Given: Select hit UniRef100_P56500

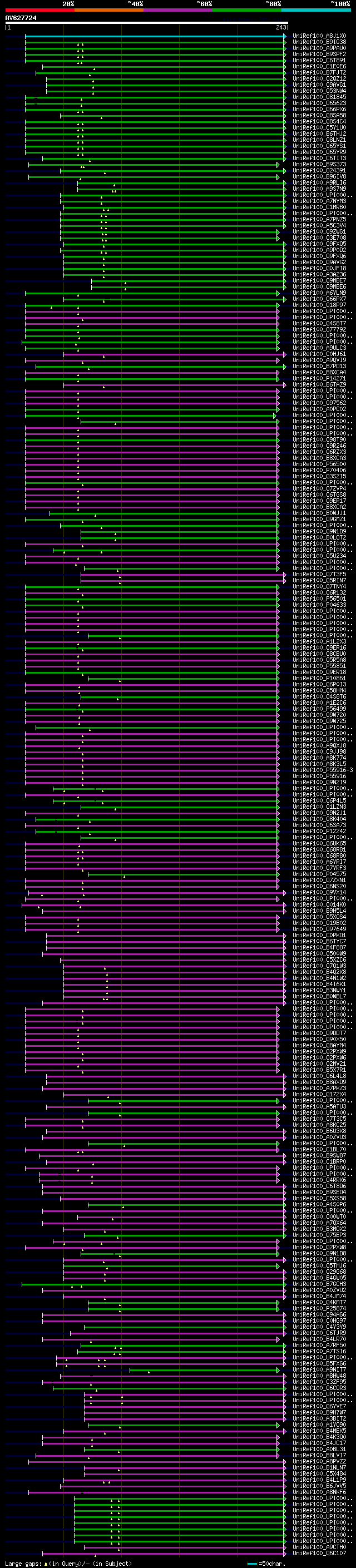Looking at the screenshot, I should click(x=319, y=464).
